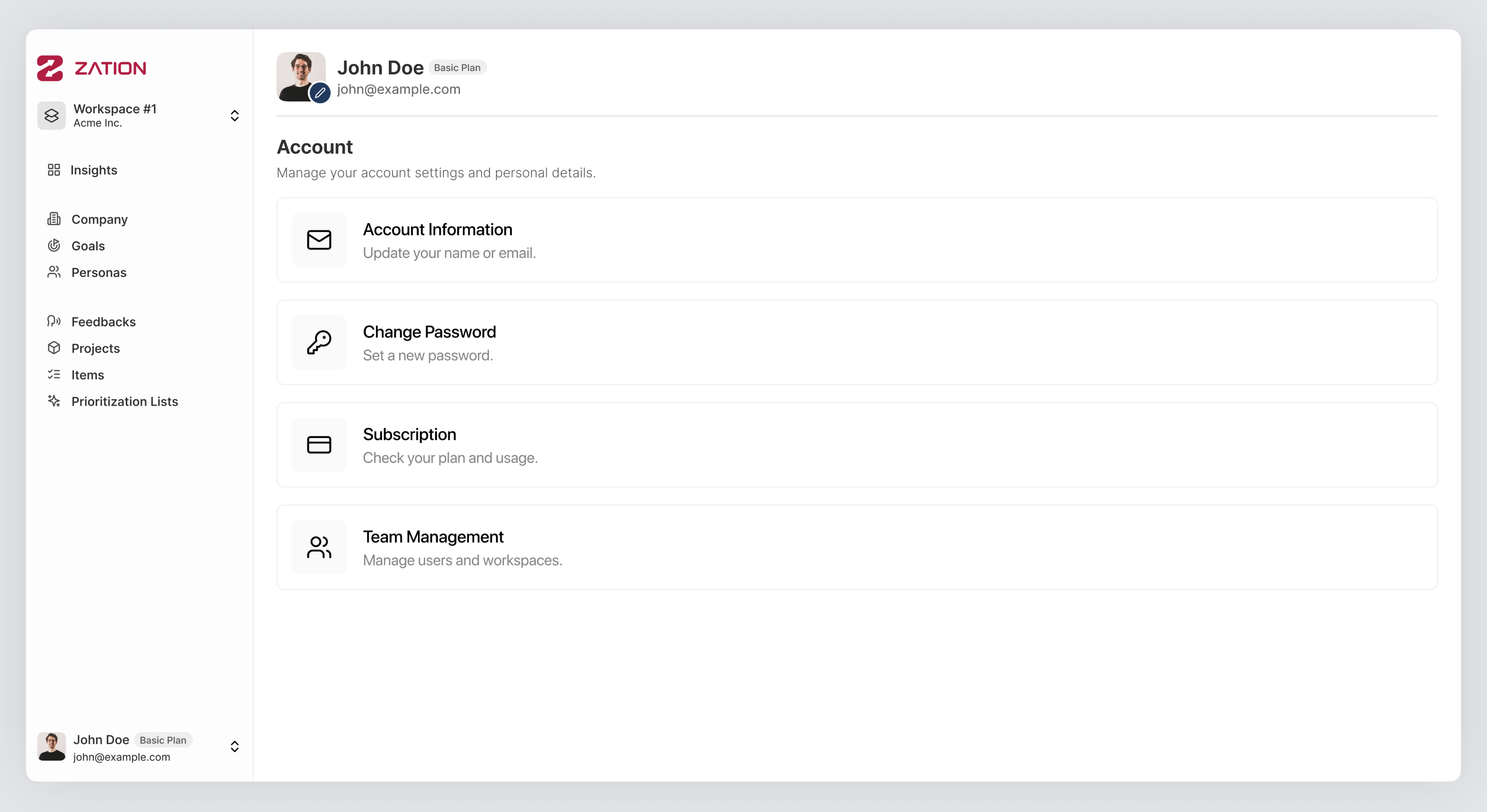Viewport: 1487px width, 812px height.
Task: Go to Insights in the sidebar
Action: 94,170
